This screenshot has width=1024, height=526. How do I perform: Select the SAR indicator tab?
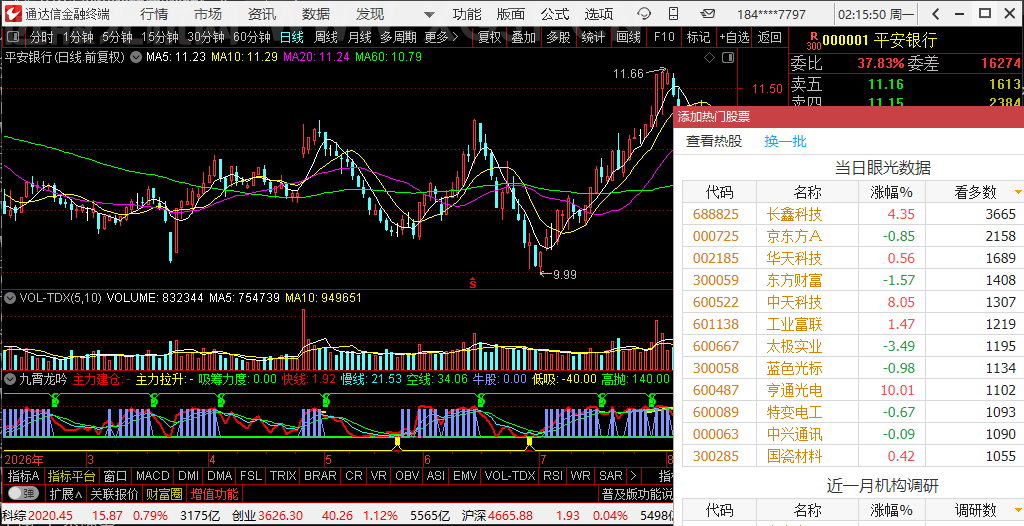[611, 476]
